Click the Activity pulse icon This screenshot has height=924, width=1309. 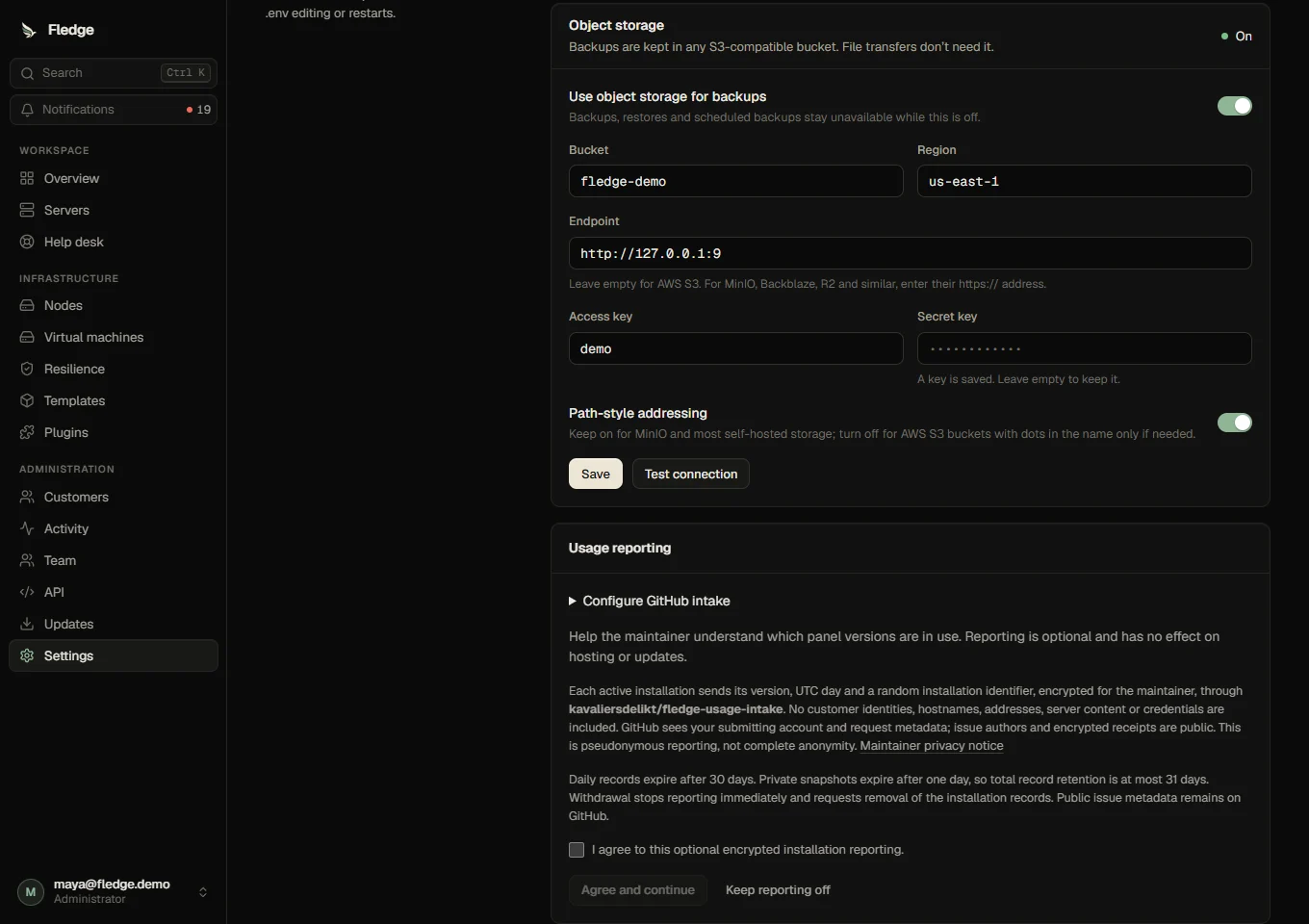(x=27, y=528)
